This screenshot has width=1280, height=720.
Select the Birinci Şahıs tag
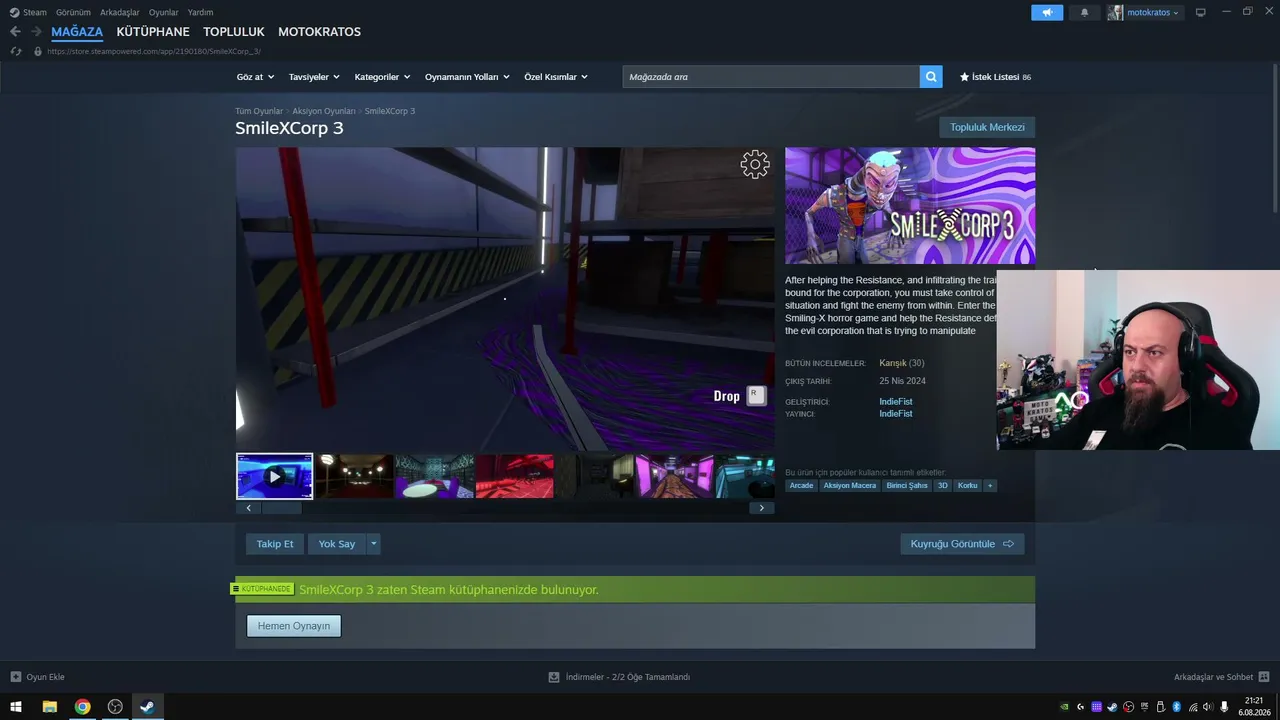click(x=907, y=486)
